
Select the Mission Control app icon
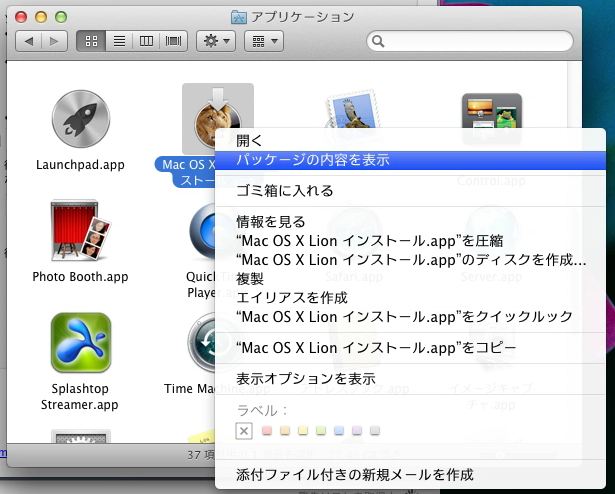(492, 111)
